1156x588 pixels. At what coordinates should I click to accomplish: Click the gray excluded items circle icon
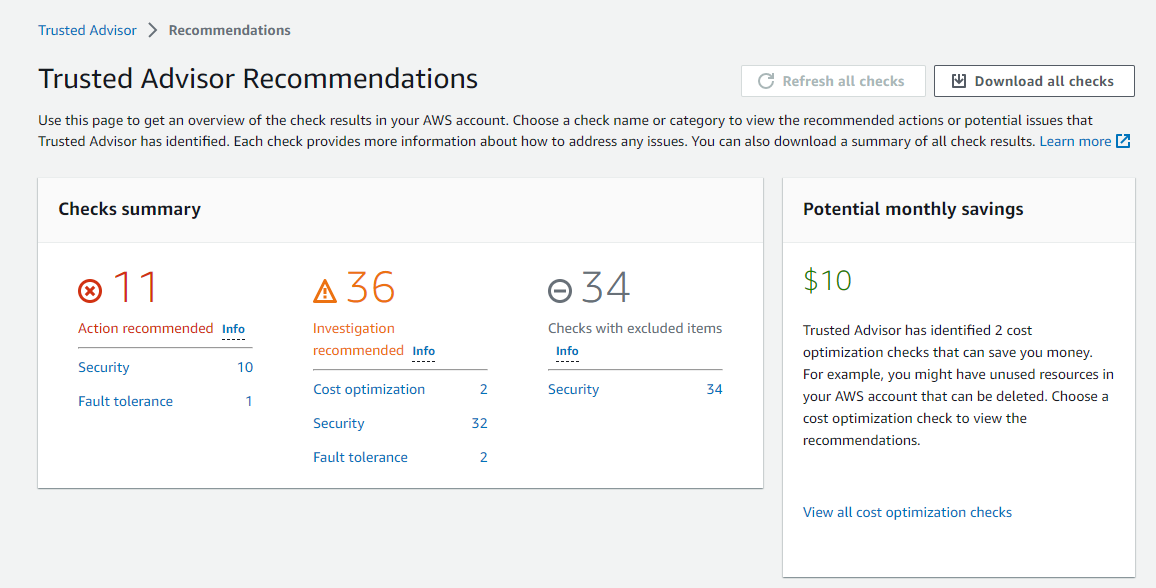pos(560,291)
